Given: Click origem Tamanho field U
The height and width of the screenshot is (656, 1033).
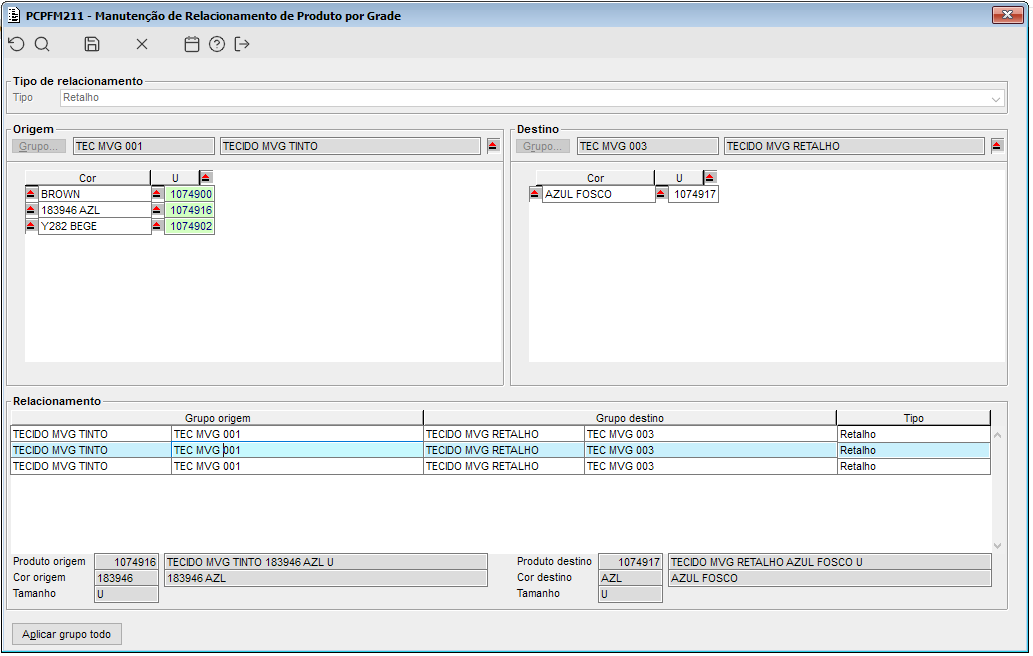Looking at the screenshot, I should 126,594.
